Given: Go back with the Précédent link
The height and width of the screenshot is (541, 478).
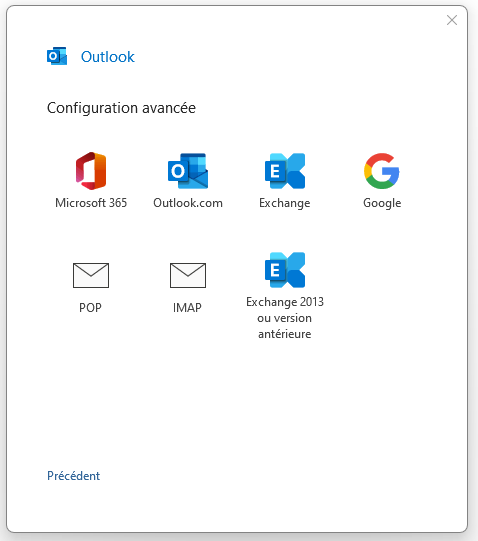Looking at the screenshot, I should tap(74, 476).
